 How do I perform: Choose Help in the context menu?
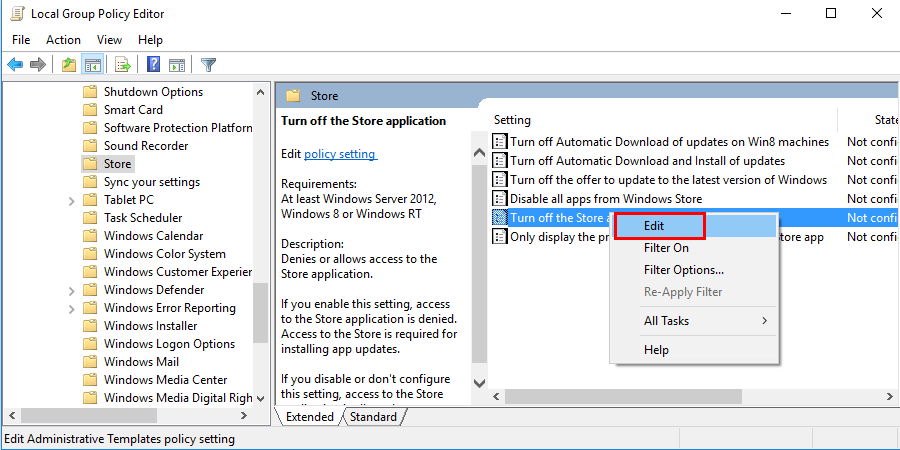click(x=694, y=350)
